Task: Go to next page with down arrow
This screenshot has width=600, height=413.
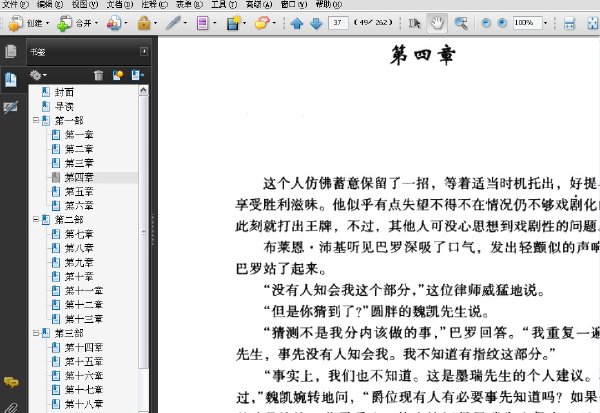Action: [x=316, y=24]
